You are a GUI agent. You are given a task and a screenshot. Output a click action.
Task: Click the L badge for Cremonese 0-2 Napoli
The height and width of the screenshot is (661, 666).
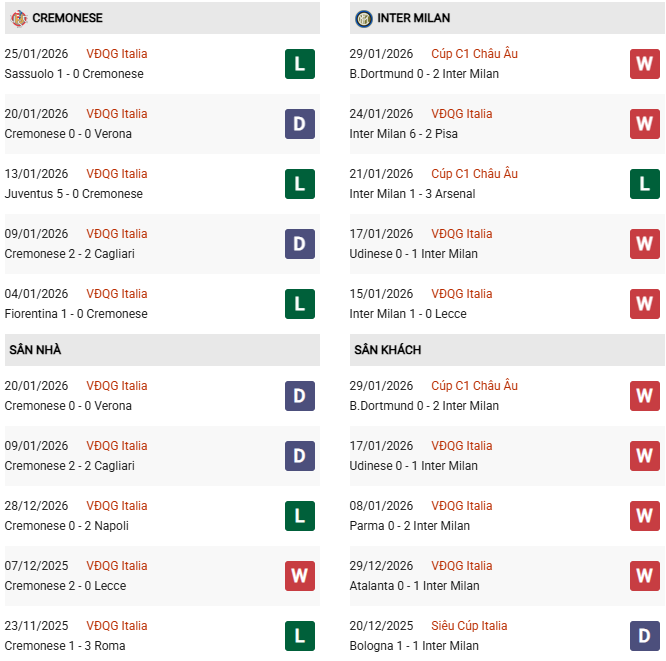[x=300, y=516]
